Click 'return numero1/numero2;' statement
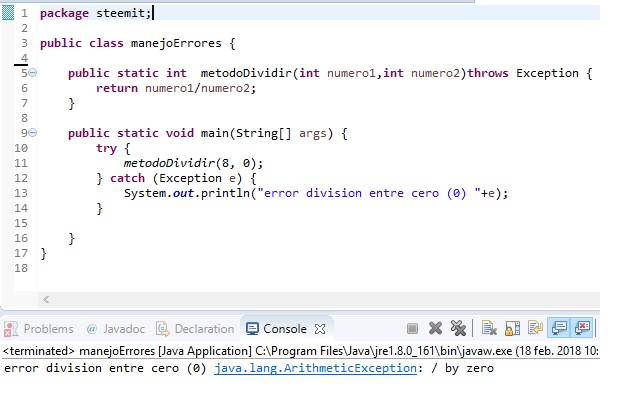The width and height of the screenshot is (627, 393). click(176, 88)
